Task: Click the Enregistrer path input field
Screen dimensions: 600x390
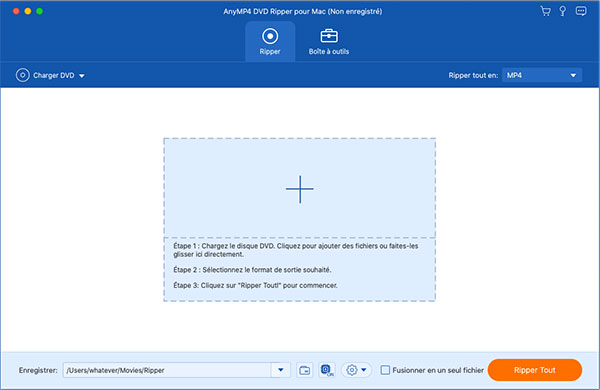Action: click(x=167, y=370)
